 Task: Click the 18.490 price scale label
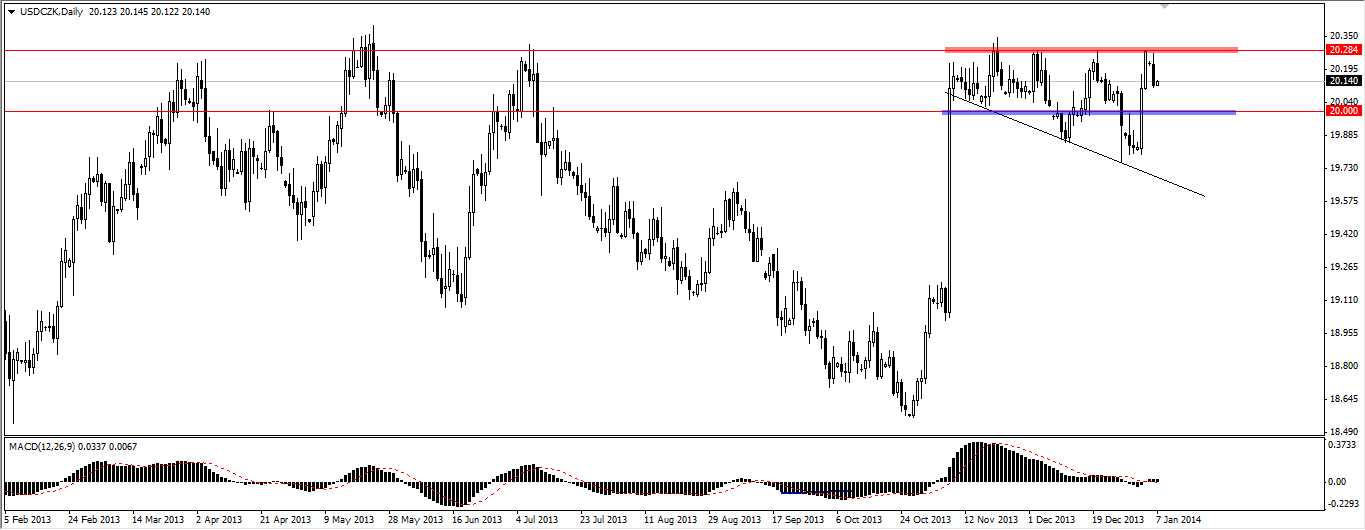[x=1343, y=430]
